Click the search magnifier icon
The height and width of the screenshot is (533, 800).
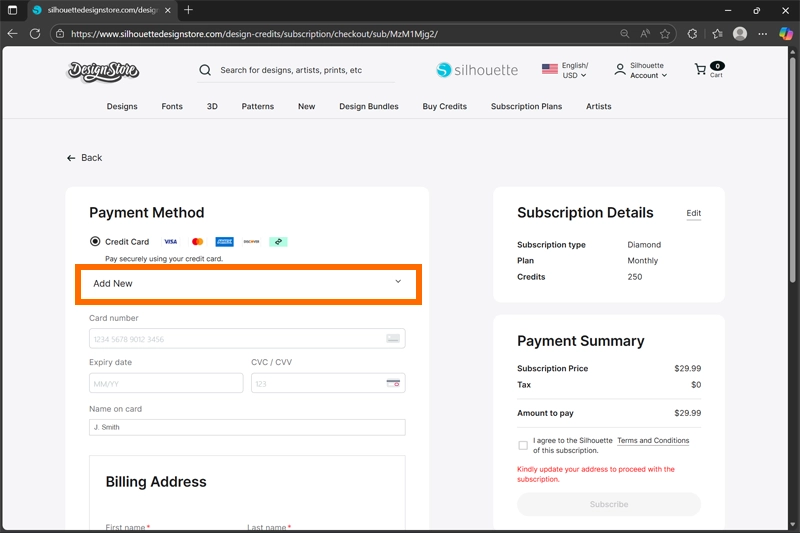pos(205,70)
